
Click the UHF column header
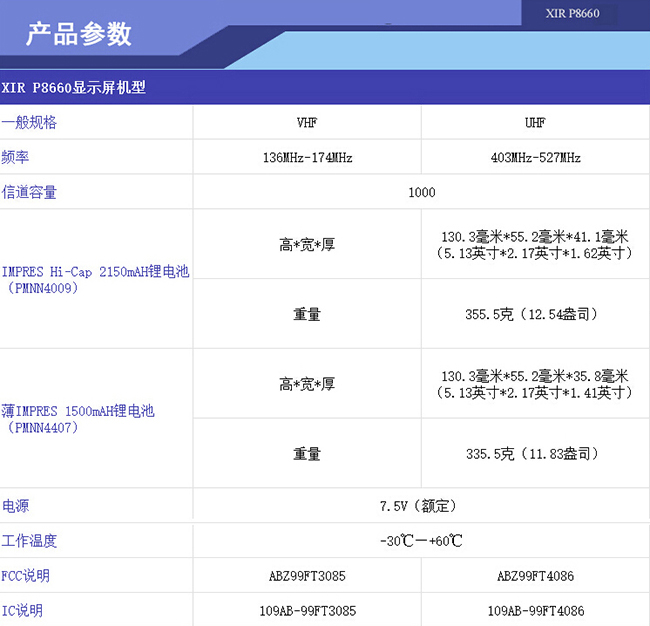point(535,123)
